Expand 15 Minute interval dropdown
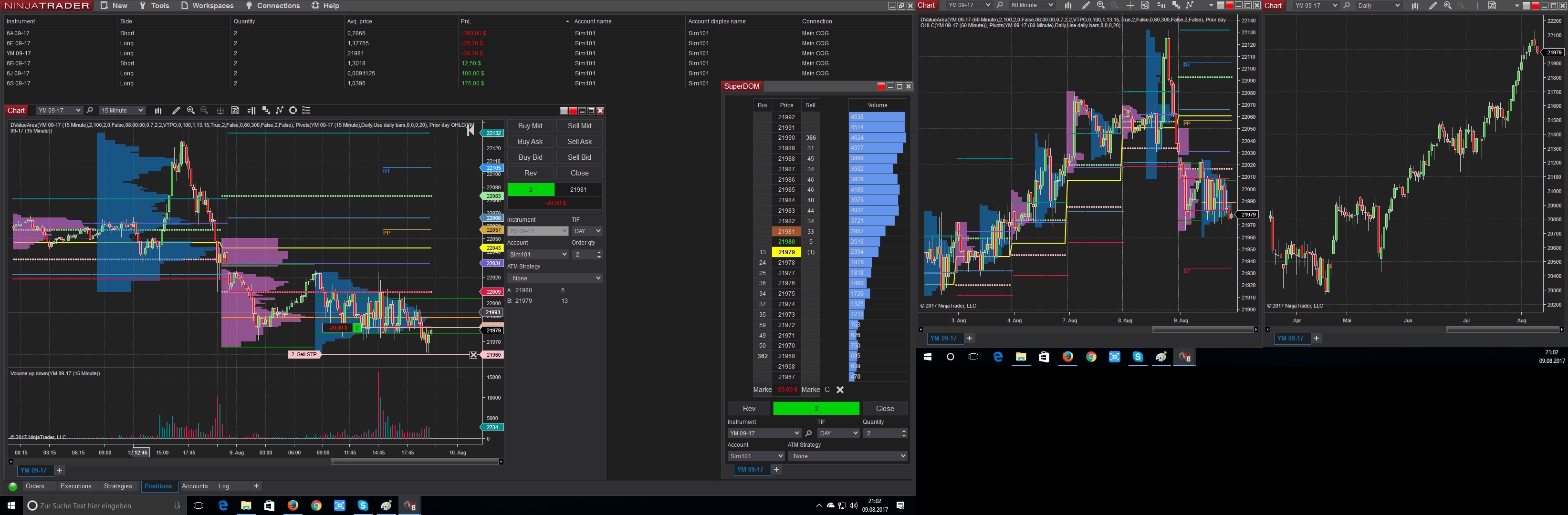This screenshot has width=1568, height=515. click(122, 111)
